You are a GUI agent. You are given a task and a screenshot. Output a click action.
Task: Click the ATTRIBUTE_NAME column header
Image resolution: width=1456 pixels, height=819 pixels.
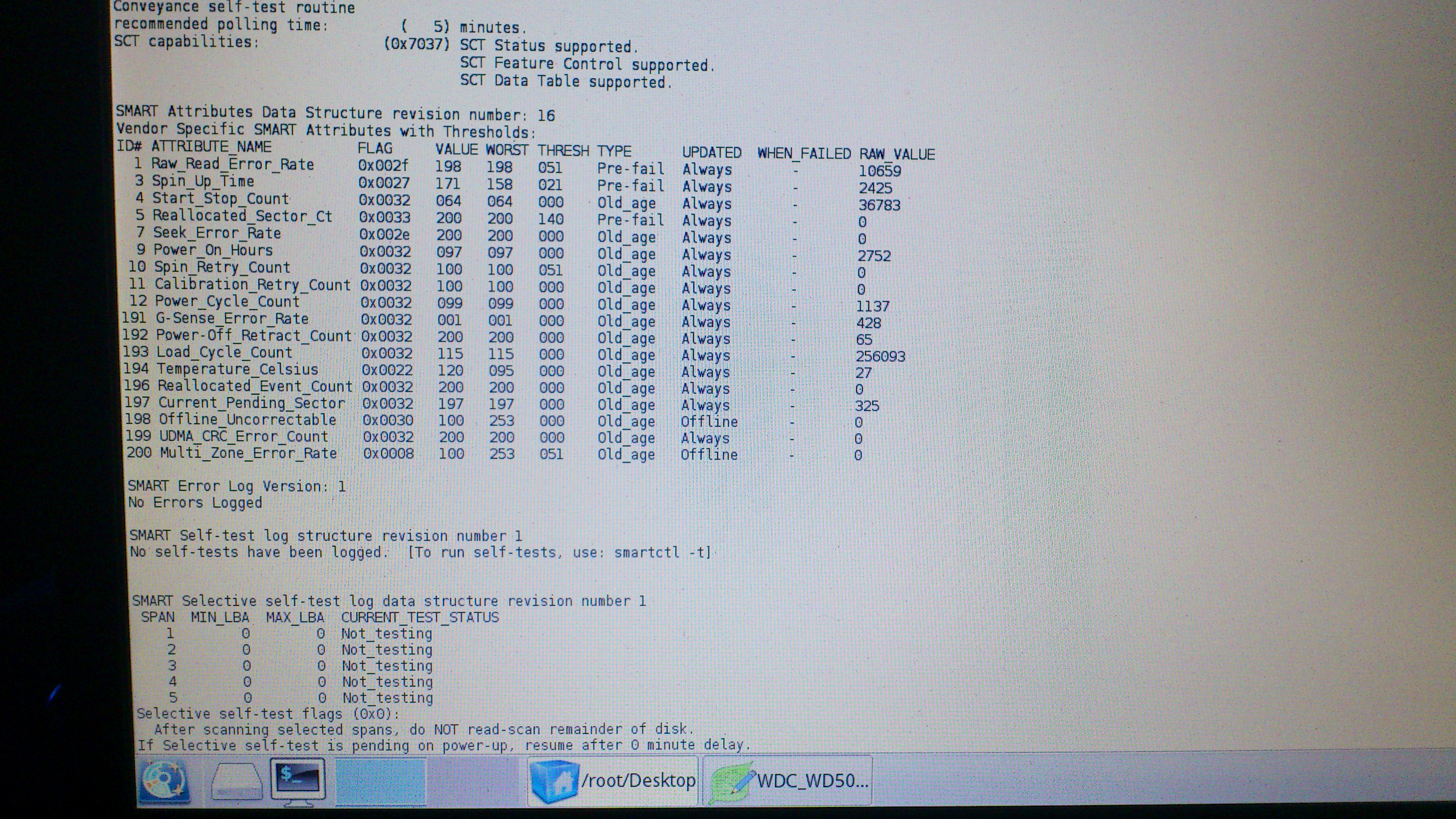click(211, 147)
